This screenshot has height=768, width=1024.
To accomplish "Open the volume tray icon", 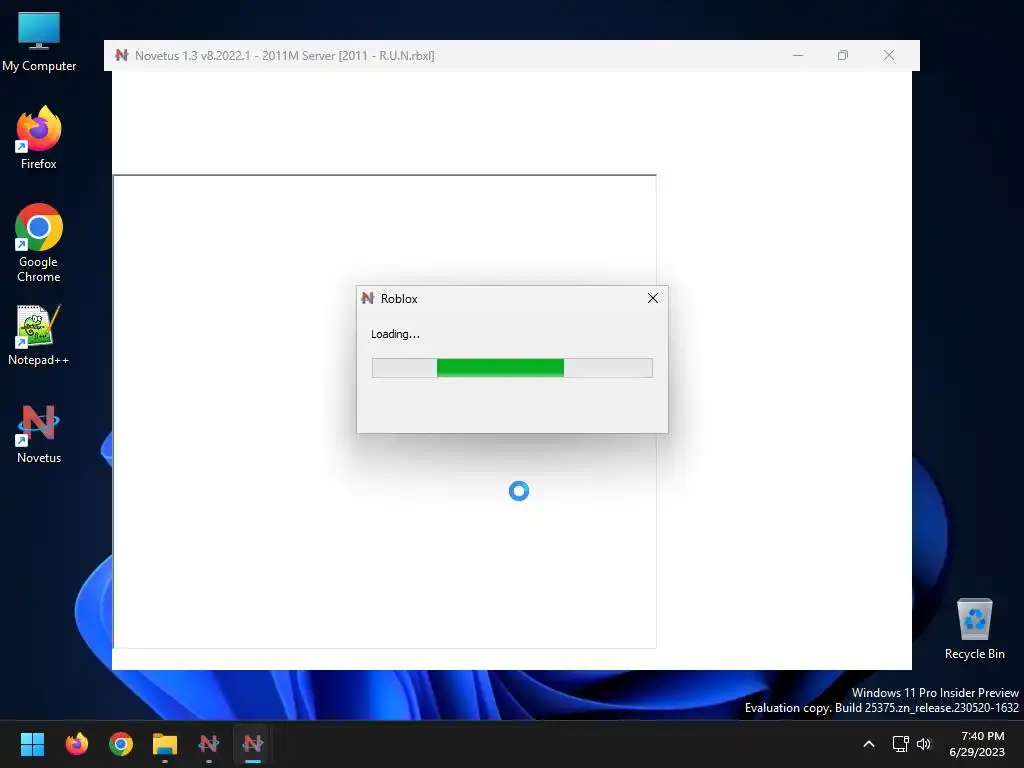I will [923, 744].
